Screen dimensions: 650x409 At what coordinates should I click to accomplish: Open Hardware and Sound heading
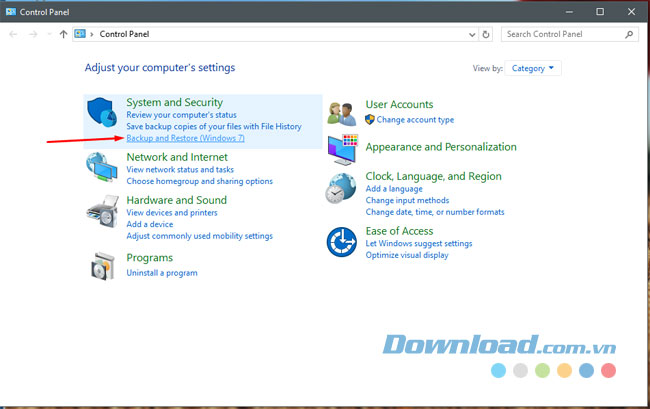(177, 200)
